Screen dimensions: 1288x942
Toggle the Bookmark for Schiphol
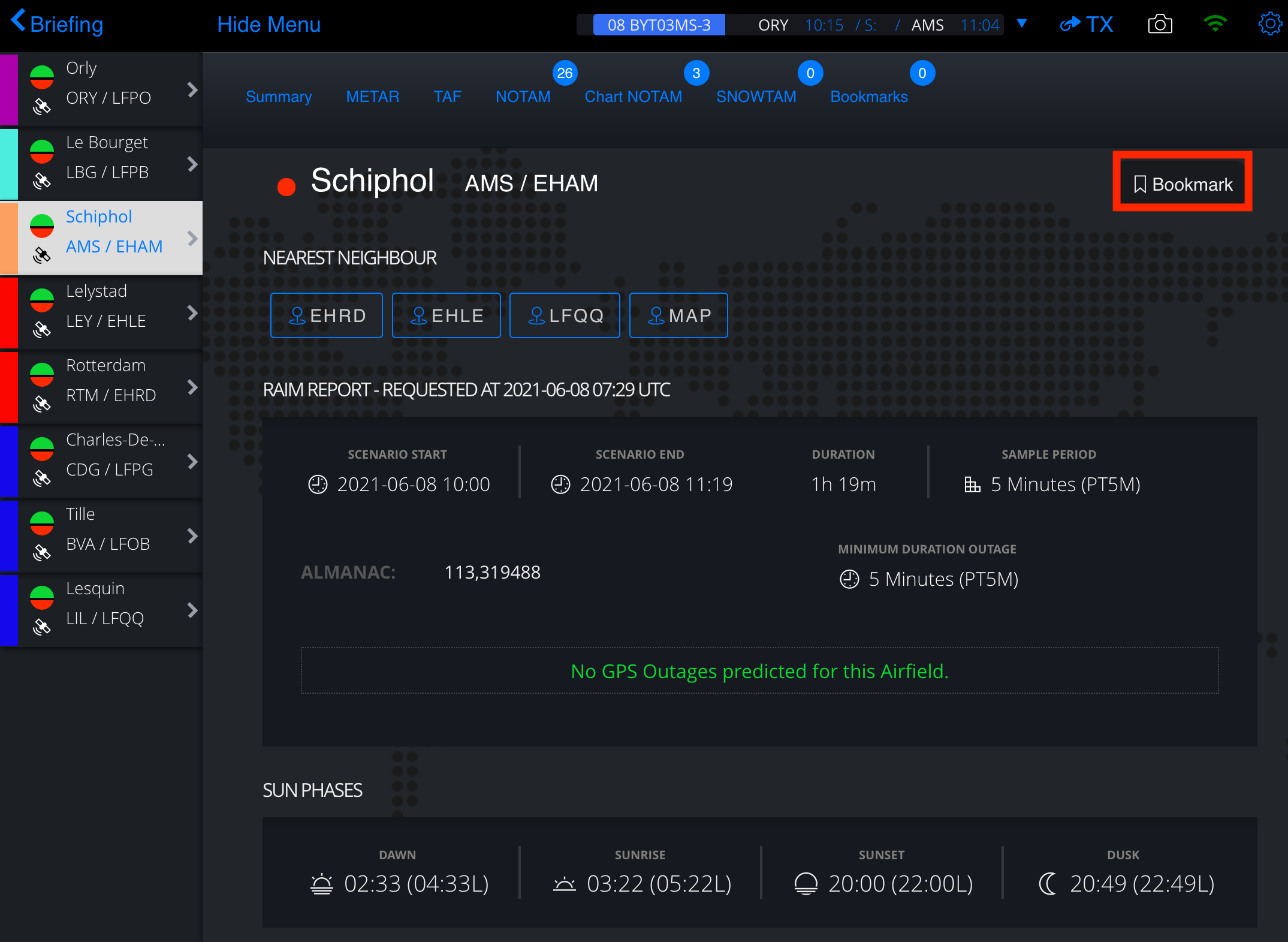point(1183,184)
